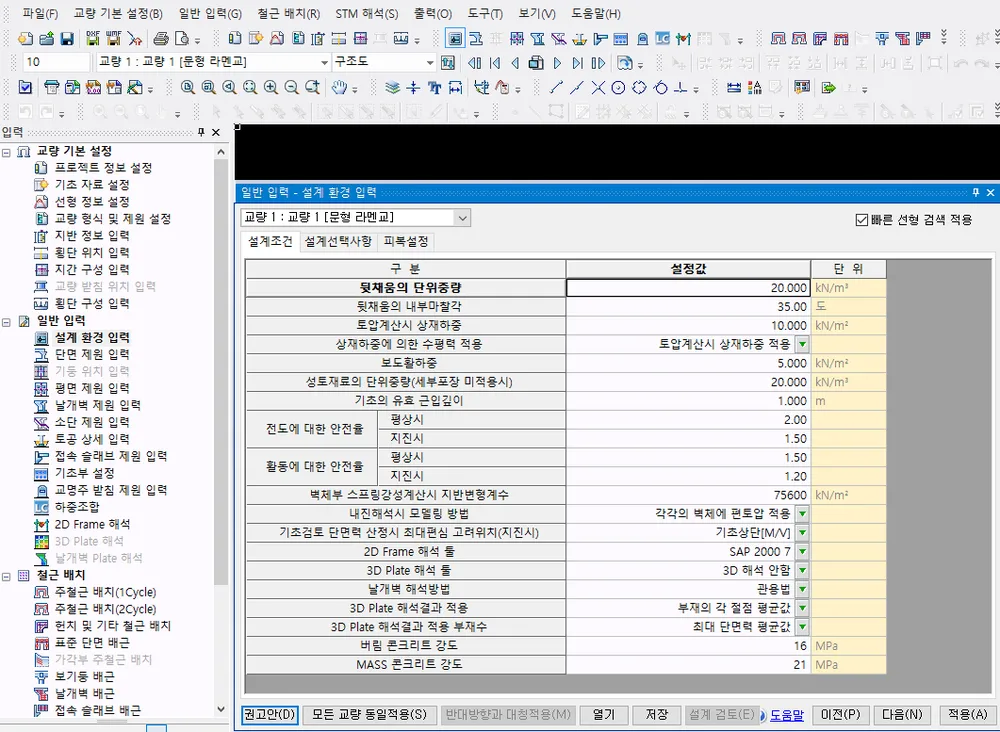
Task: Click the dimension settings toolbar icon
Action: click(x=455, y=87)
